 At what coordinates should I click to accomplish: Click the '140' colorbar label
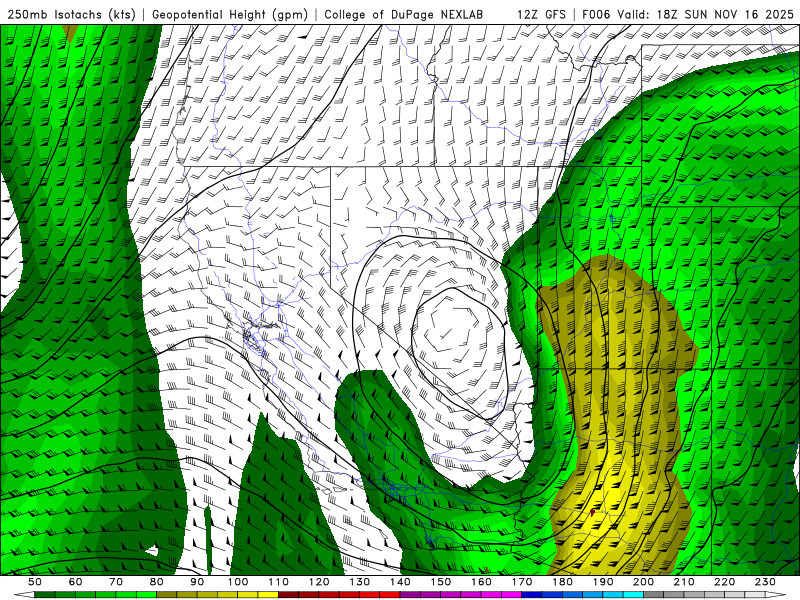click(x=400, y=582)
